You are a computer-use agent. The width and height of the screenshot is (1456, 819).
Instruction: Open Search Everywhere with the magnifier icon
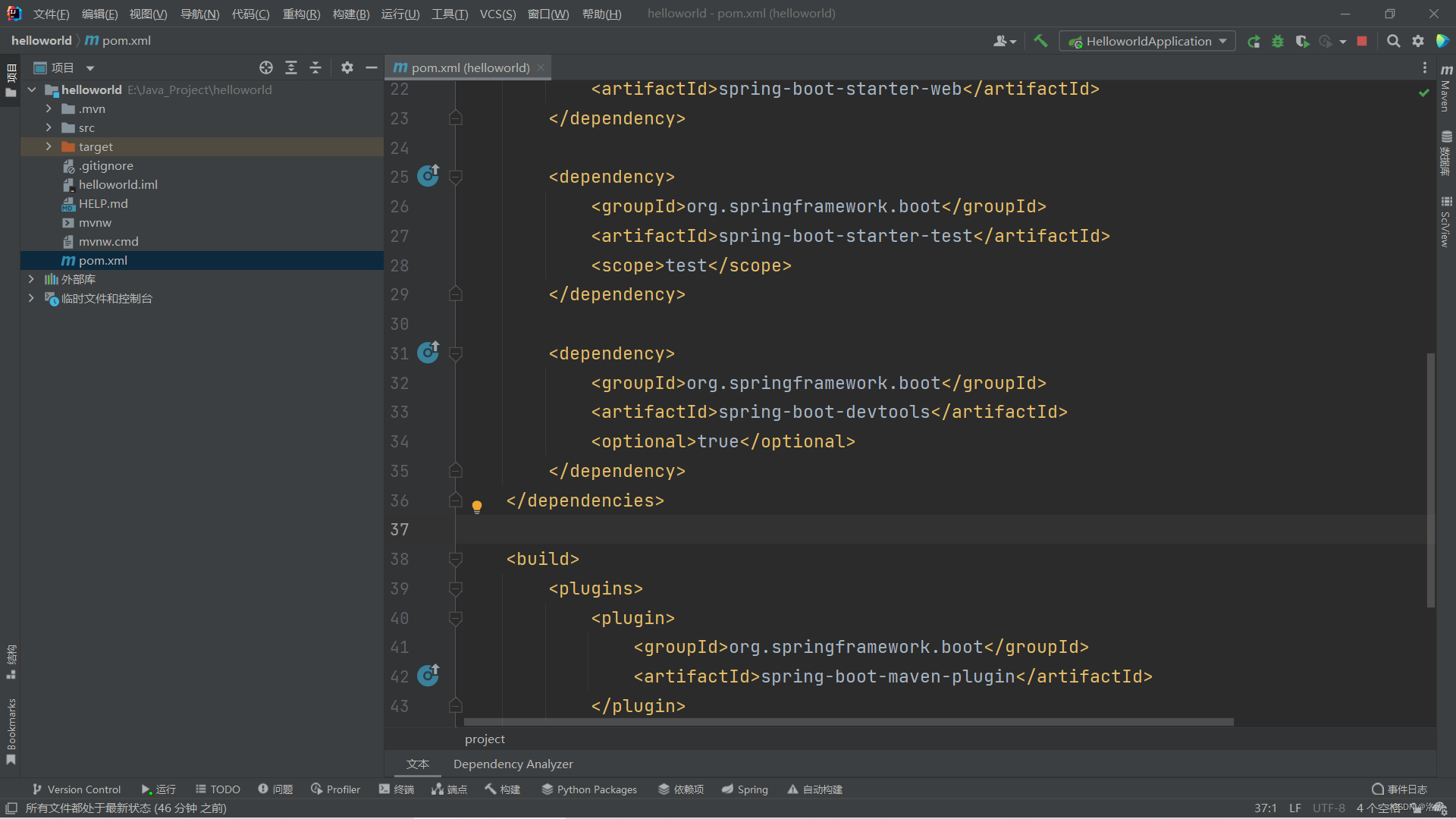1393,41
